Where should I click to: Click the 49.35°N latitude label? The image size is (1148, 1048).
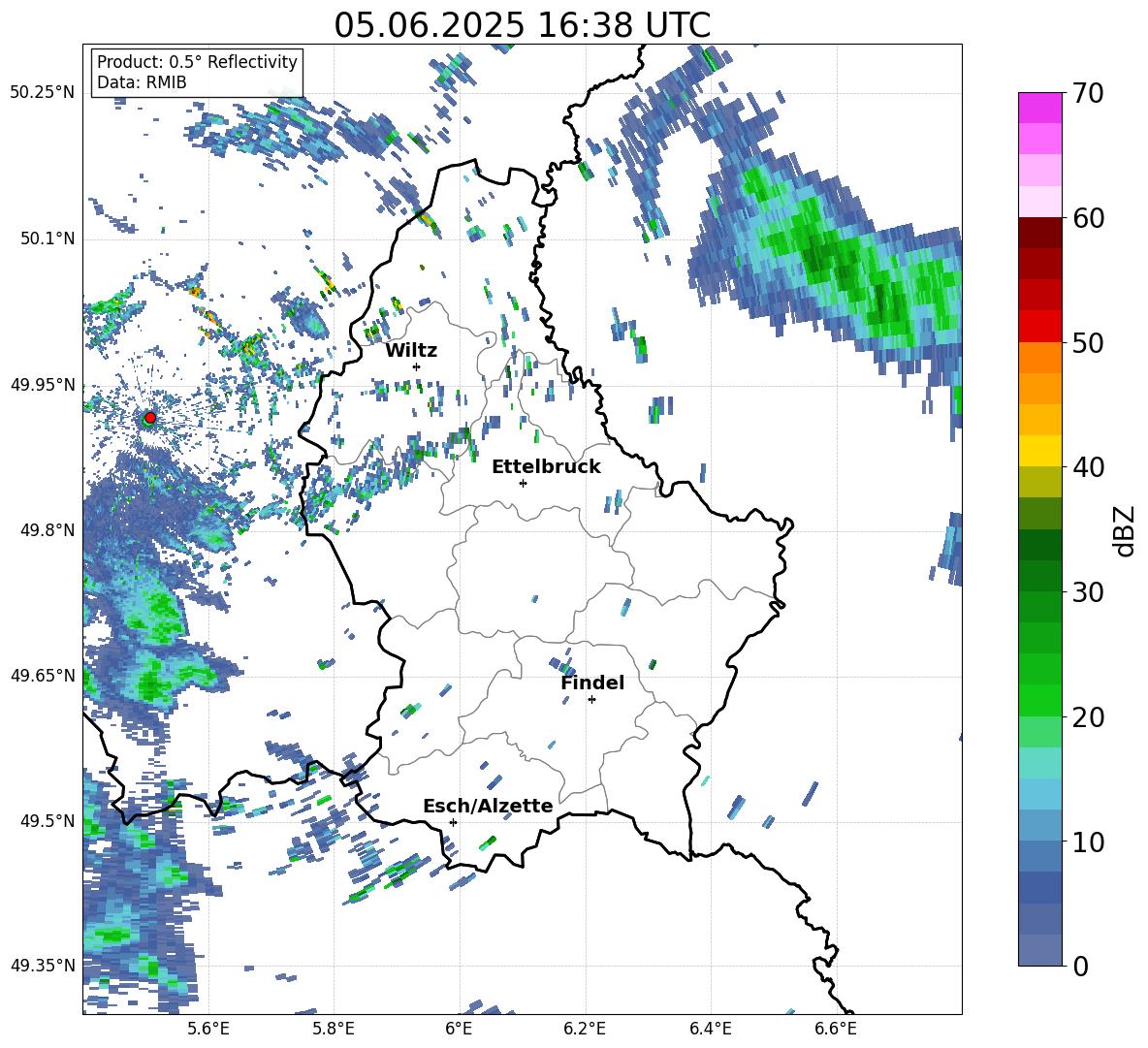click(x=43, y=966)
